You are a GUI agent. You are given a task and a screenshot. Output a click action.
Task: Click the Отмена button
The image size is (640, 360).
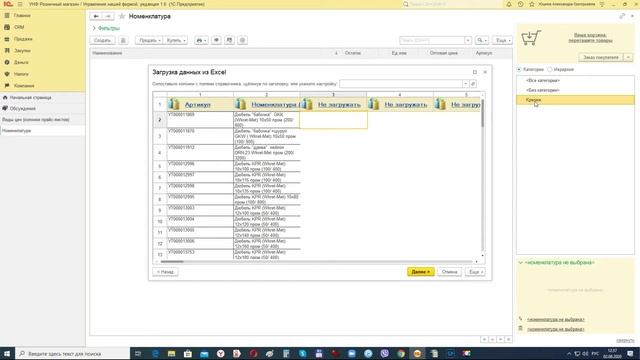coord(449,272)
